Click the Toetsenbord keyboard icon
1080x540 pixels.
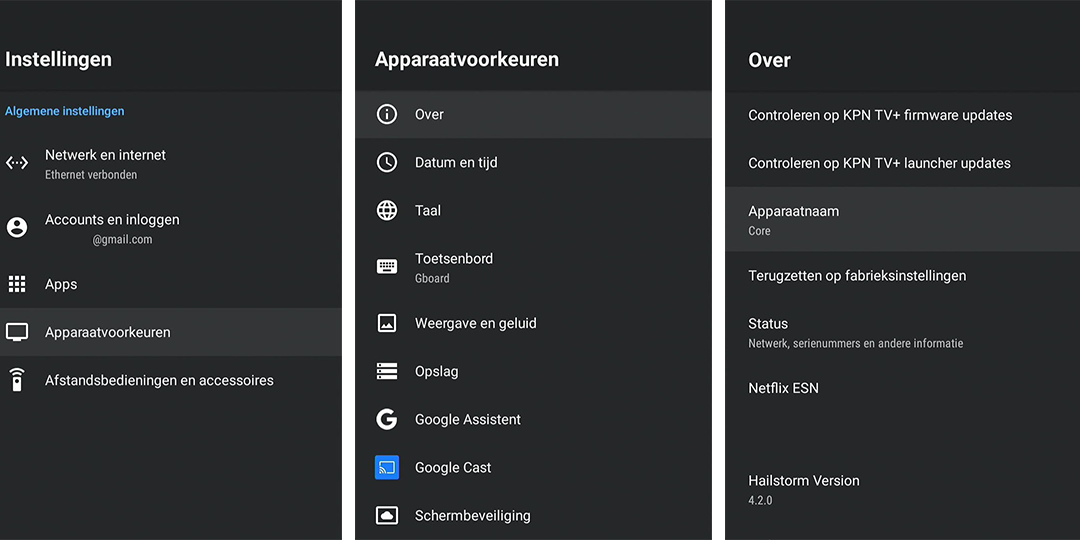coord(386,267)
